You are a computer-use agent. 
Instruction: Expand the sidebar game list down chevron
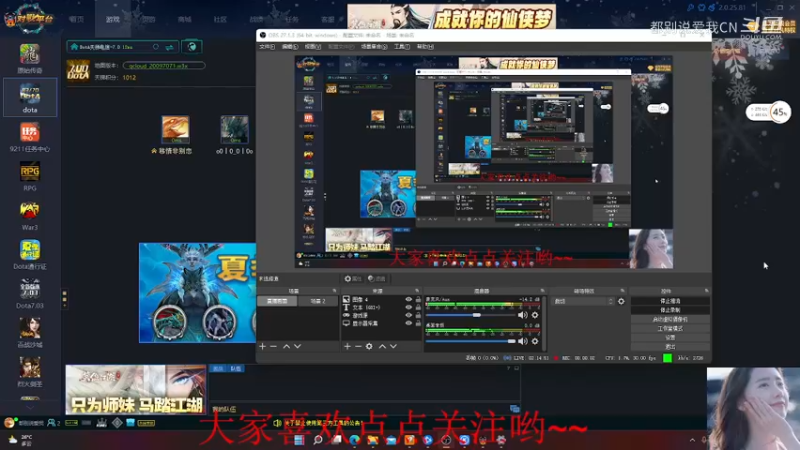30,407
